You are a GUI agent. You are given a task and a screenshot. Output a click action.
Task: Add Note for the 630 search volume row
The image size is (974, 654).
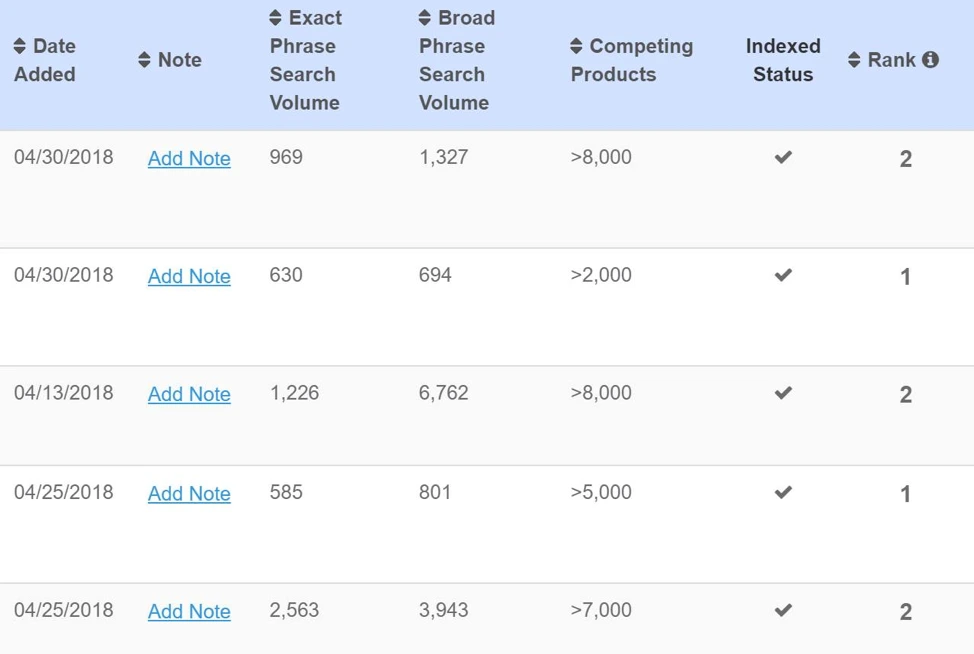click(189, 276)
